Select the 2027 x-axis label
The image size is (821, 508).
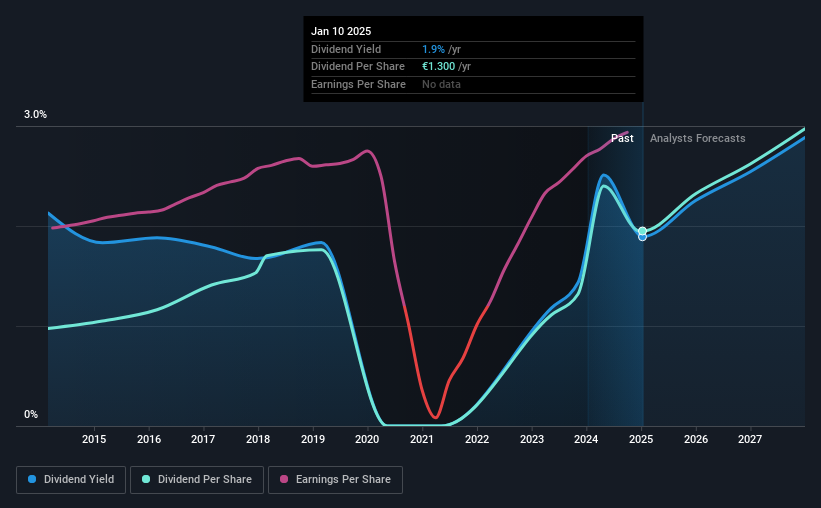coord(750,439)
